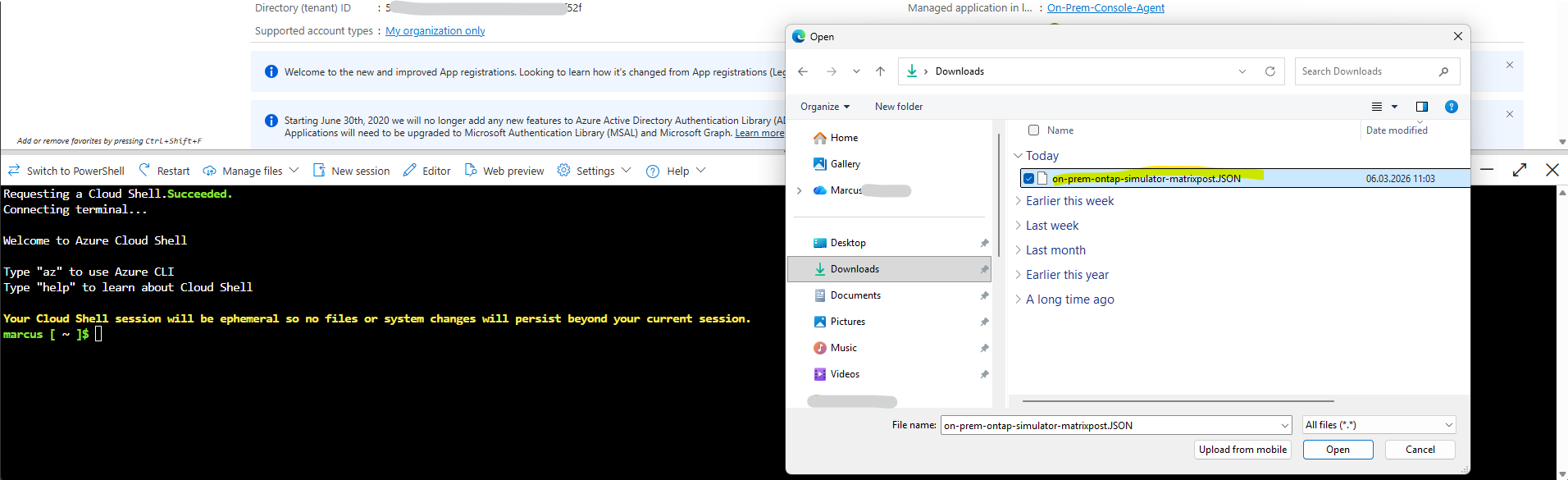Select Downloads in navigation pane
The height and width of the screenshot is (480, 1568).
point(889,269)
